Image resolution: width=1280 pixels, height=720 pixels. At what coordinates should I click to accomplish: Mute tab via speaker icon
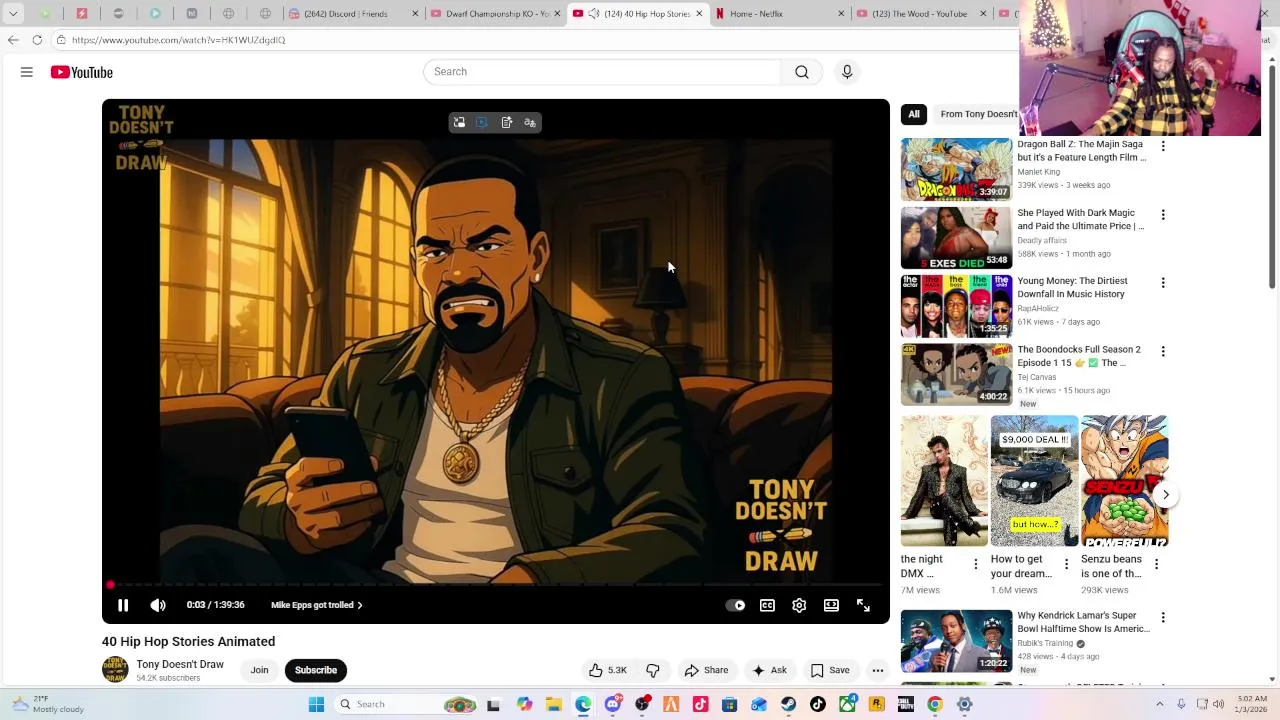click(594, 14)
